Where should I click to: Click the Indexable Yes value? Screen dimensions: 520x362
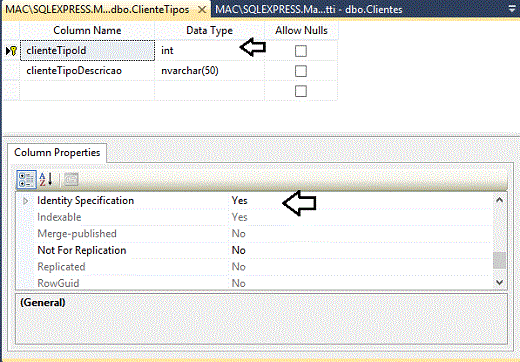[239, 217]
